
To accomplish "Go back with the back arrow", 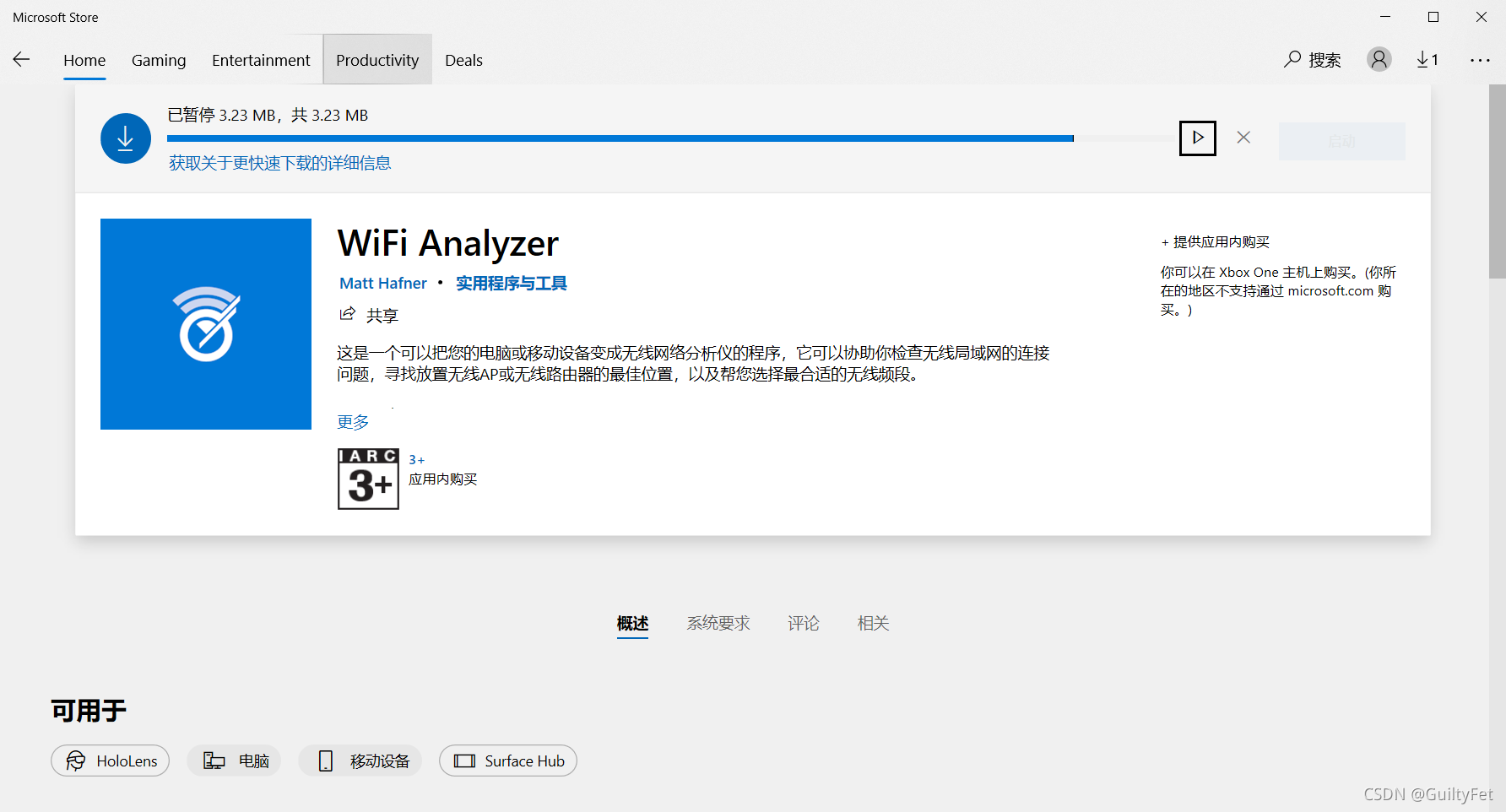I will pos(22,59).
